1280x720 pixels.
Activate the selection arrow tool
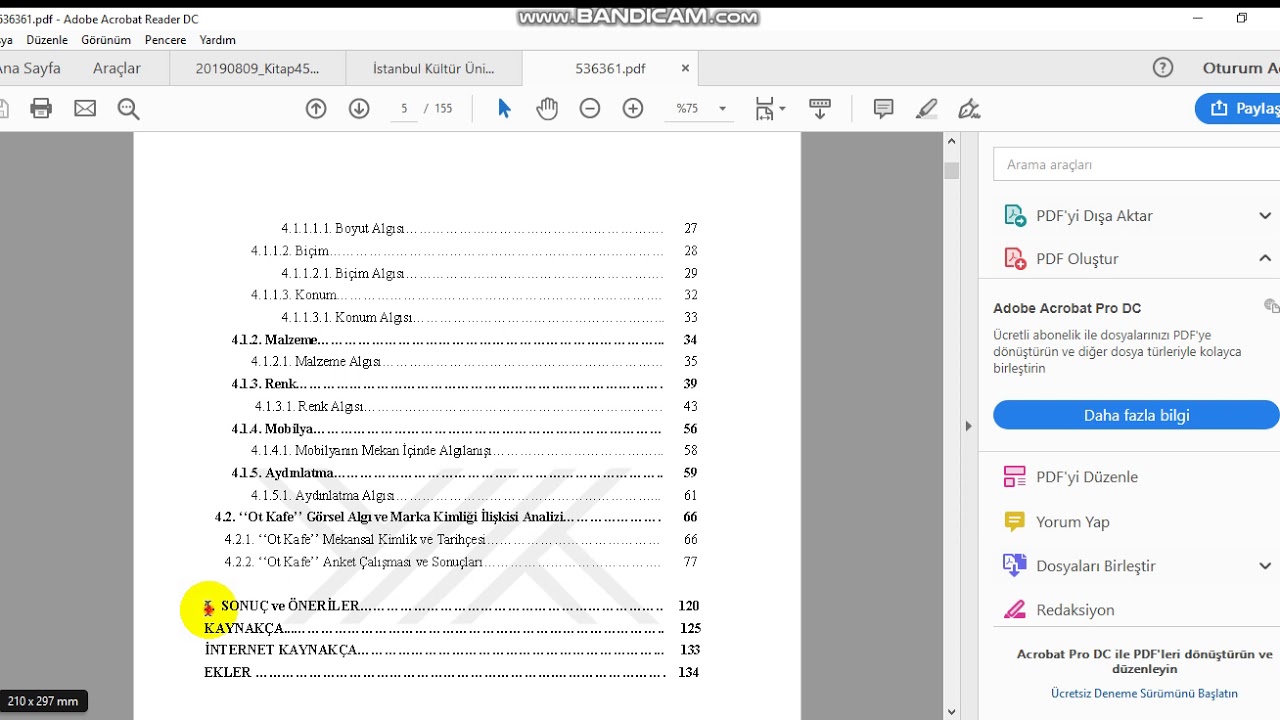(x=504, y=108)
